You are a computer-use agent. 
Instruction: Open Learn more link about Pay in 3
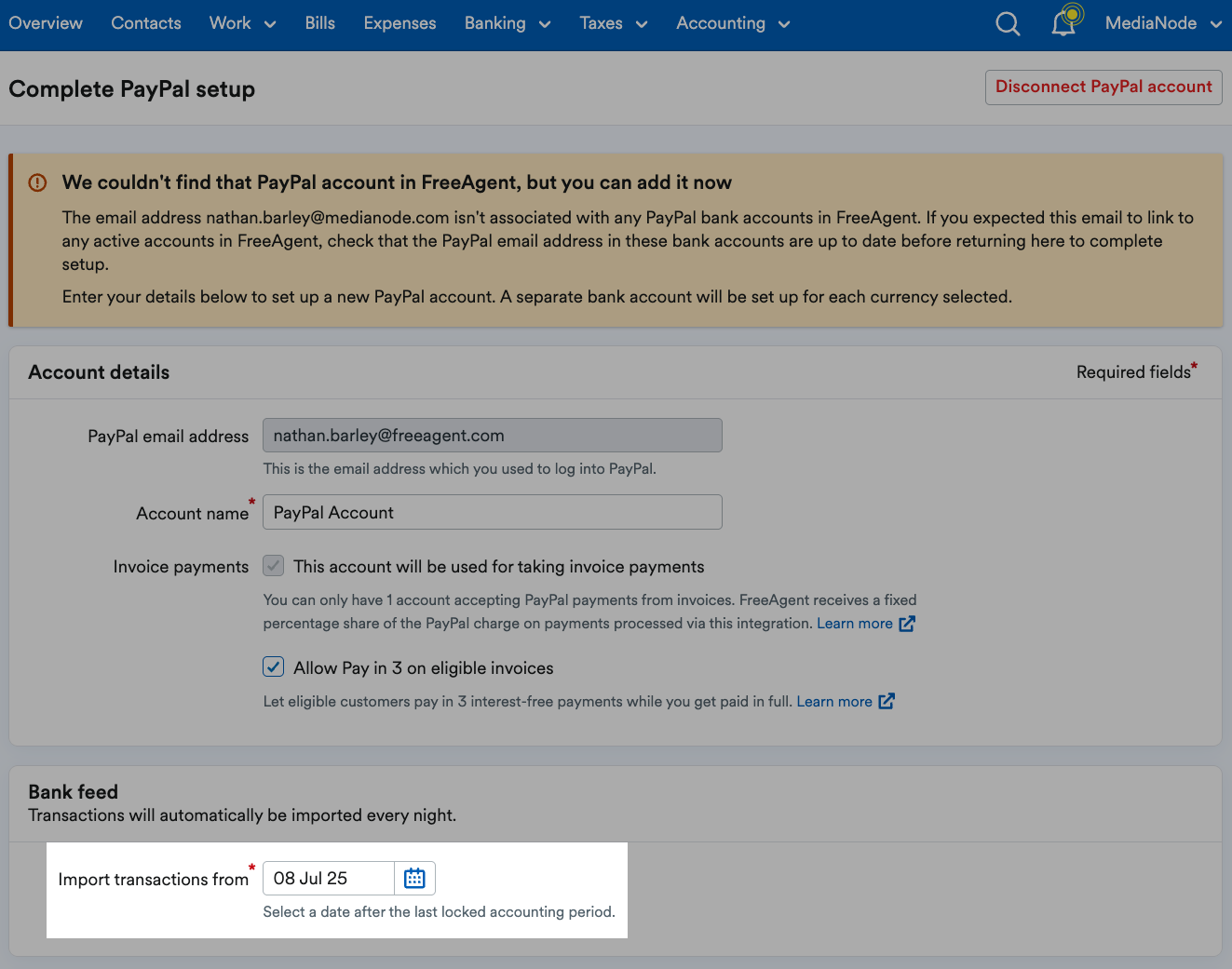click(x=834, y=701)
